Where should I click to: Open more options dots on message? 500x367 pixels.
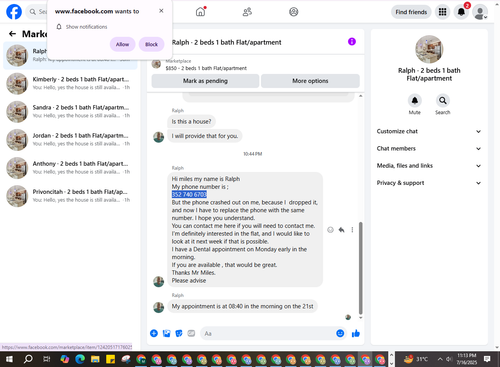click(352, 230)
